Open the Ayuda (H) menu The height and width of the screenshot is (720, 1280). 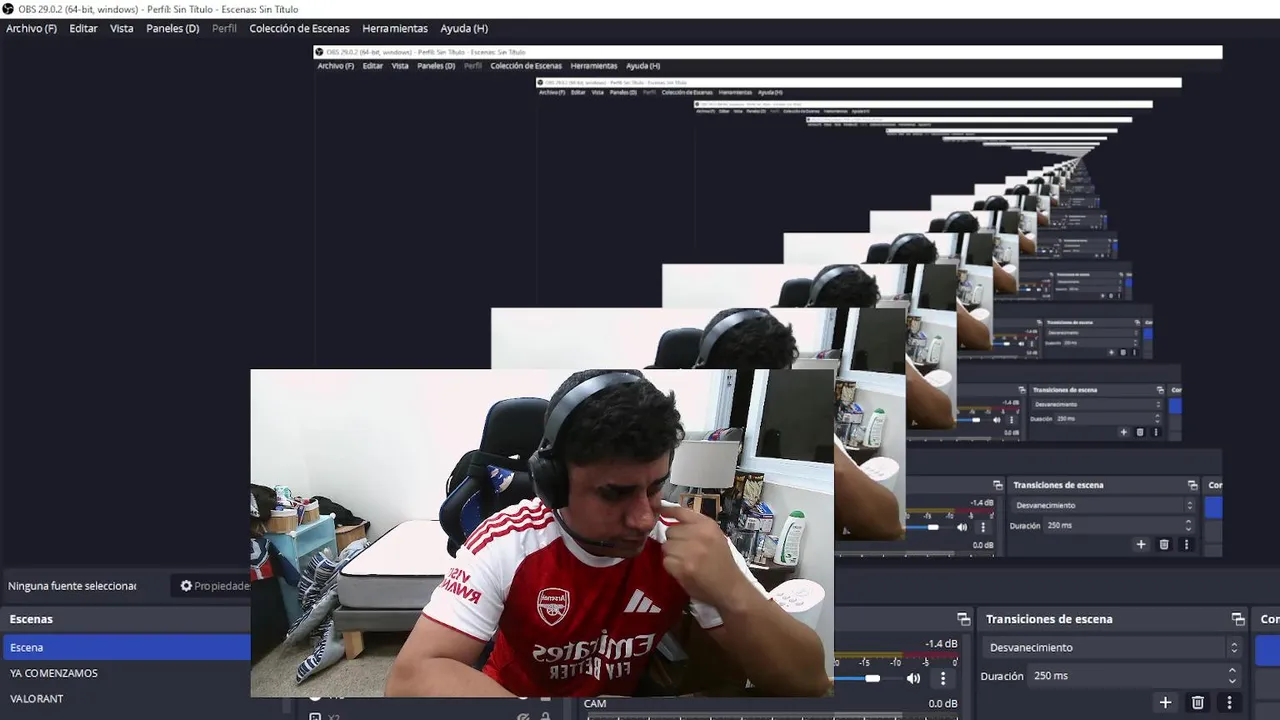tap(464, 28)
